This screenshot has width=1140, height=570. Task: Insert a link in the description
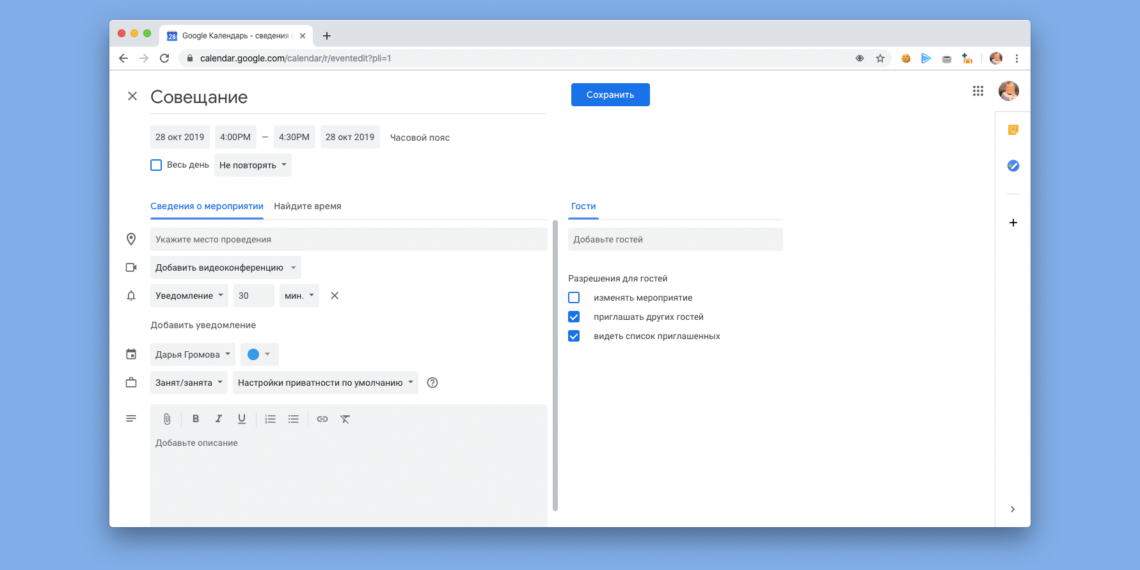point(322,419)
